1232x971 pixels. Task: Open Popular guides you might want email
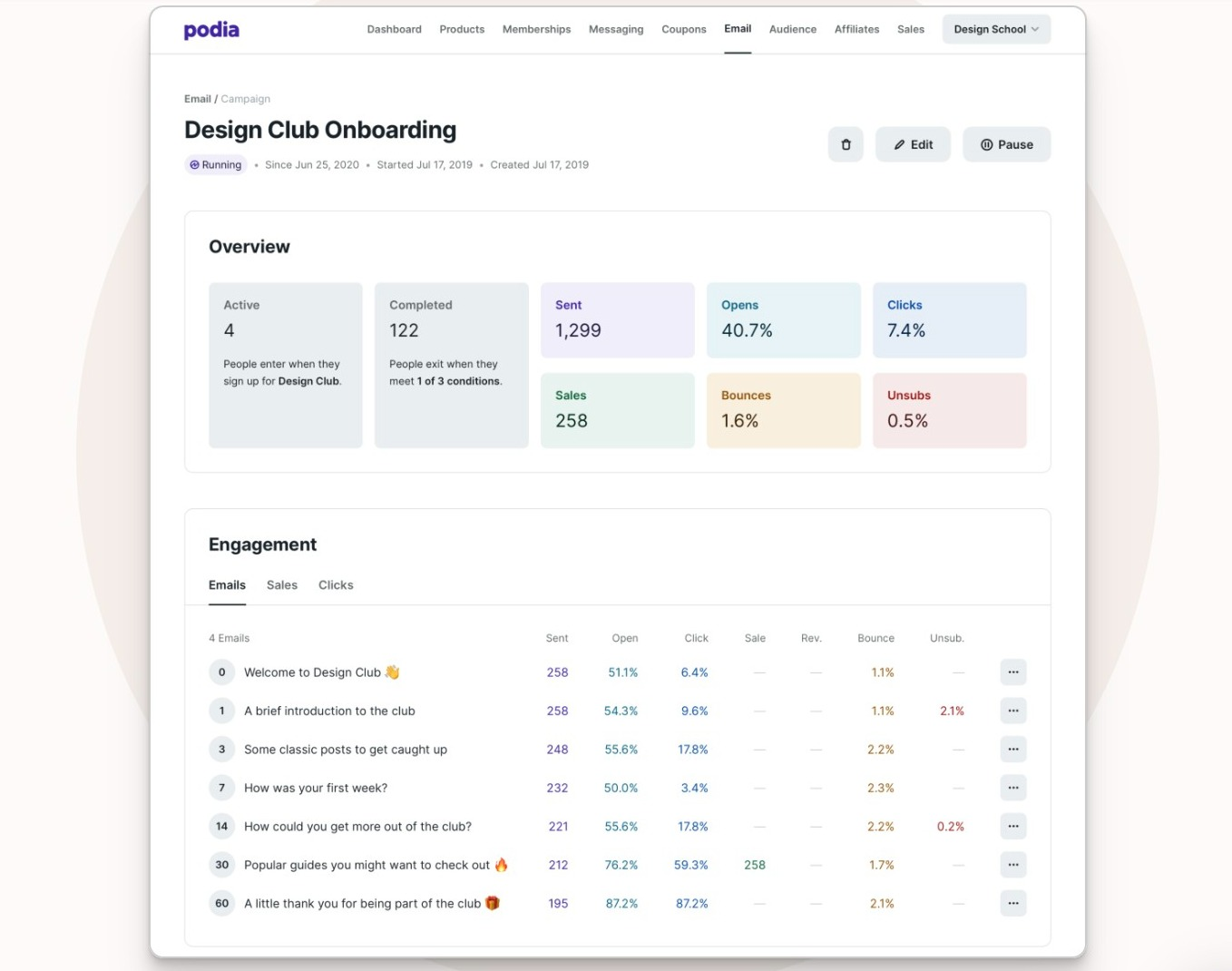376,865
